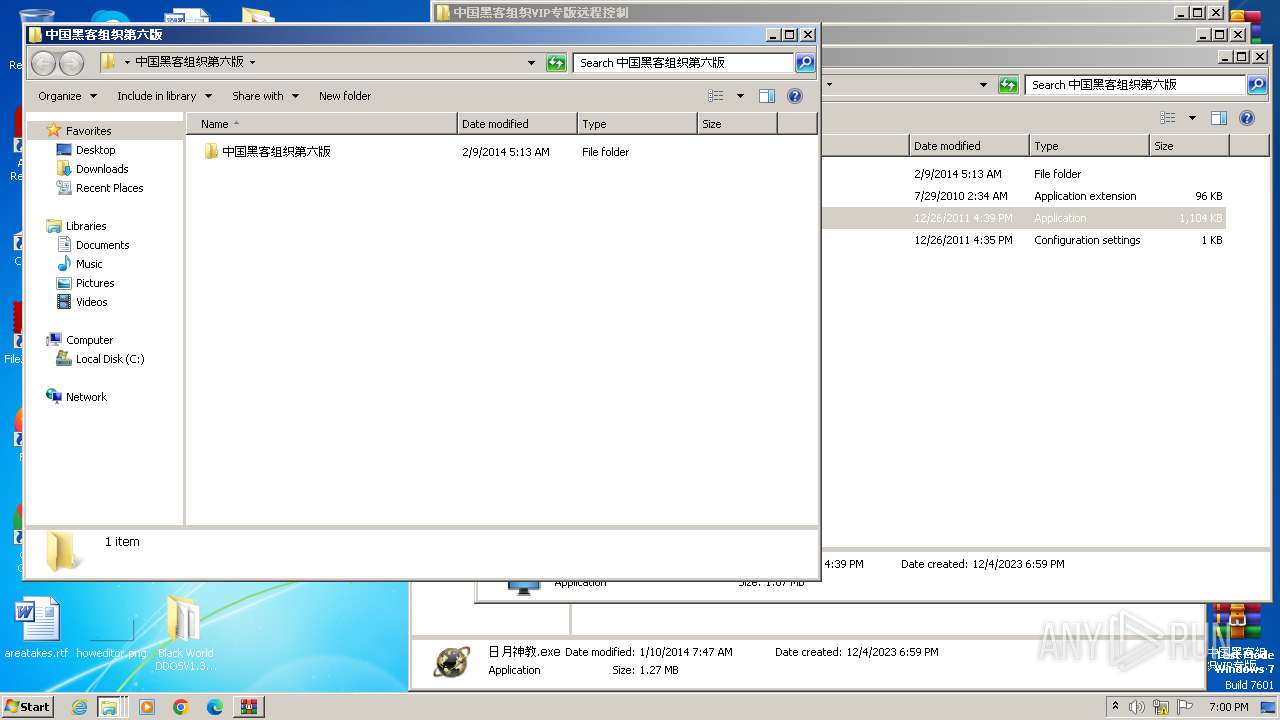Toggle preview pane icon in back window
The image size is (1280, 720).
coord(1219,118)
